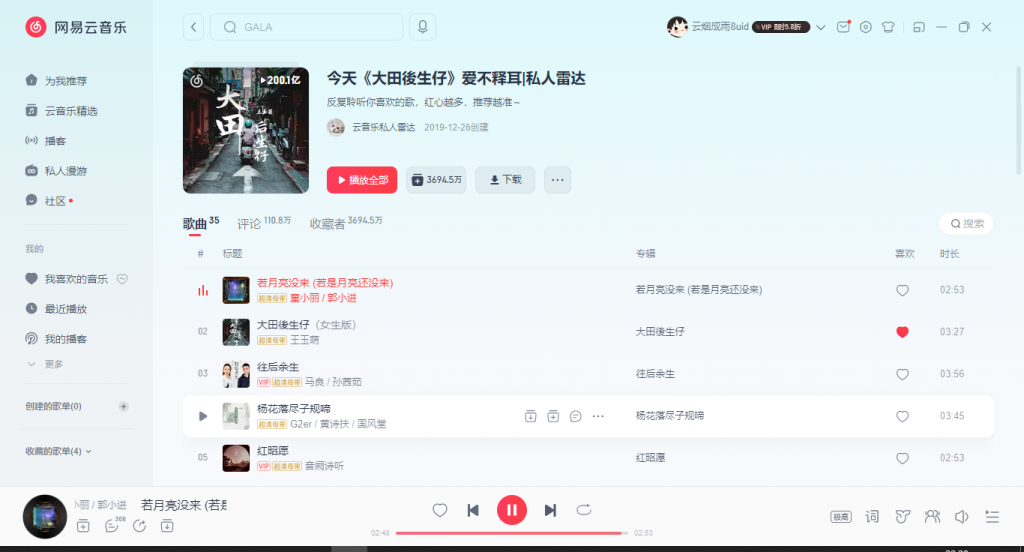This screenshot has height=552, width=1024.
Task: Open the hexagon settings icon
Action: pos(865,27)
